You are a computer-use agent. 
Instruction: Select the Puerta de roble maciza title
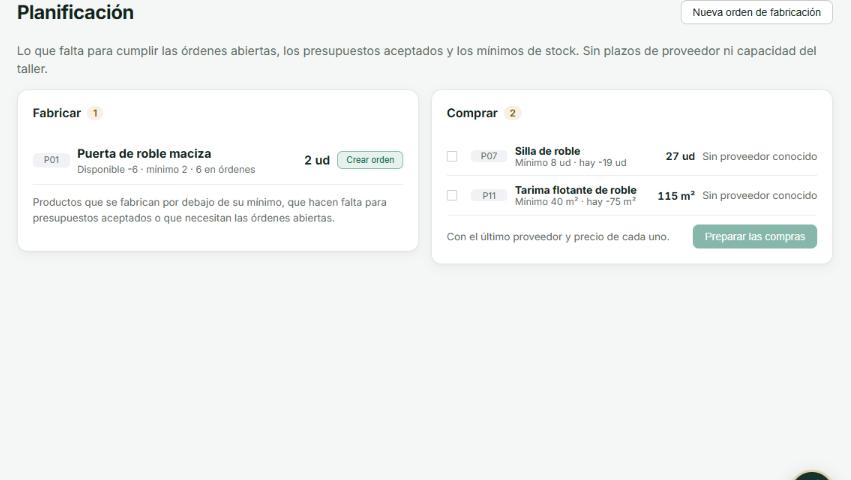coord(144,154)
